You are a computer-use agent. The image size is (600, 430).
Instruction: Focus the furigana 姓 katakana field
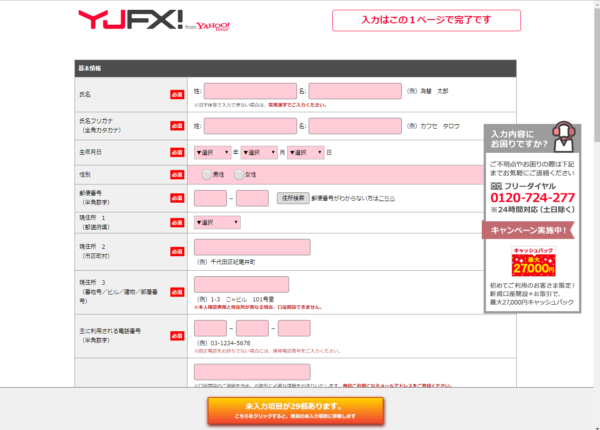coord(250,126)
